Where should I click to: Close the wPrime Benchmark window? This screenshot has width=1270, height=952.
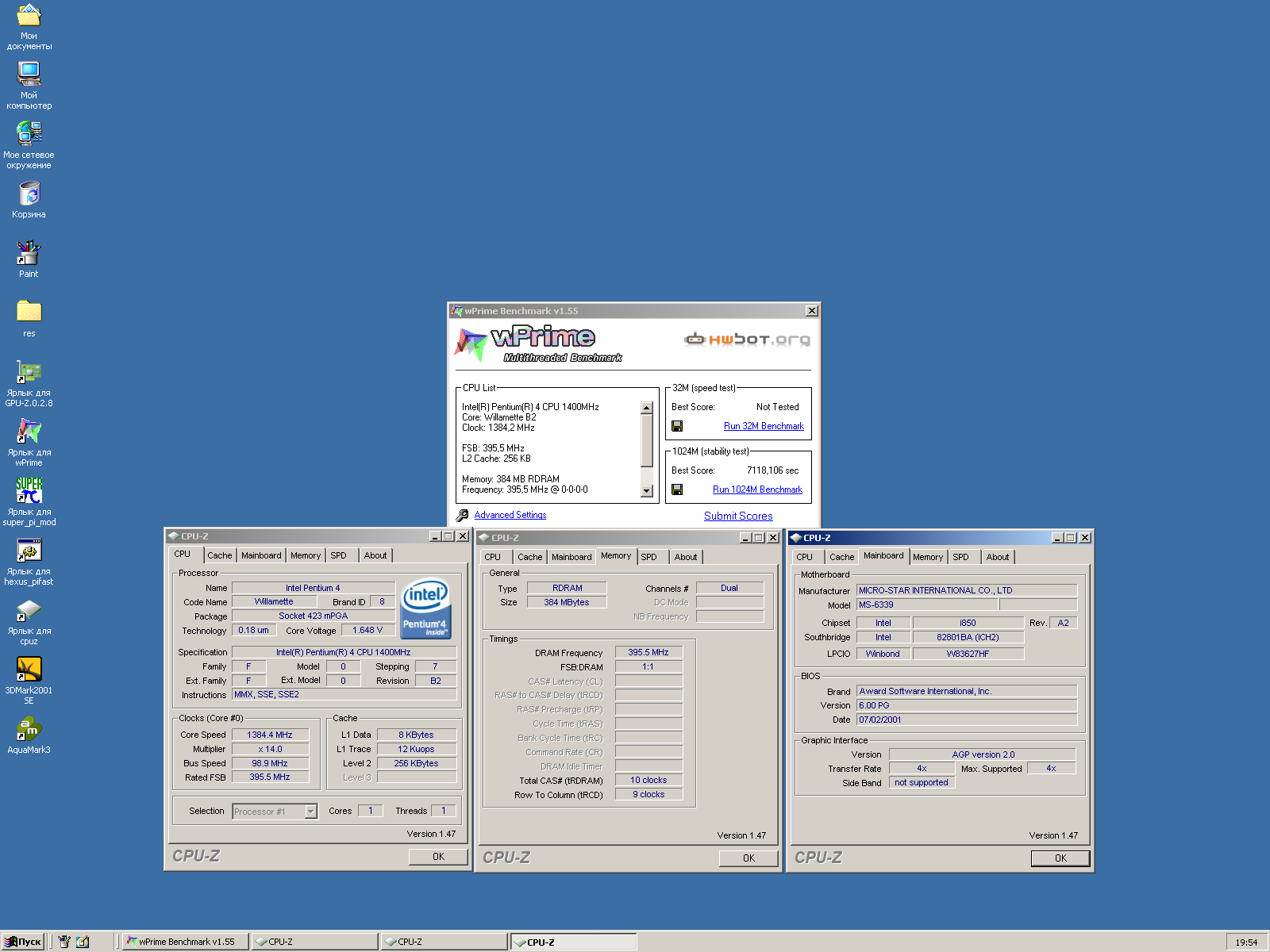pyautogui.click(x=812, y=311)
